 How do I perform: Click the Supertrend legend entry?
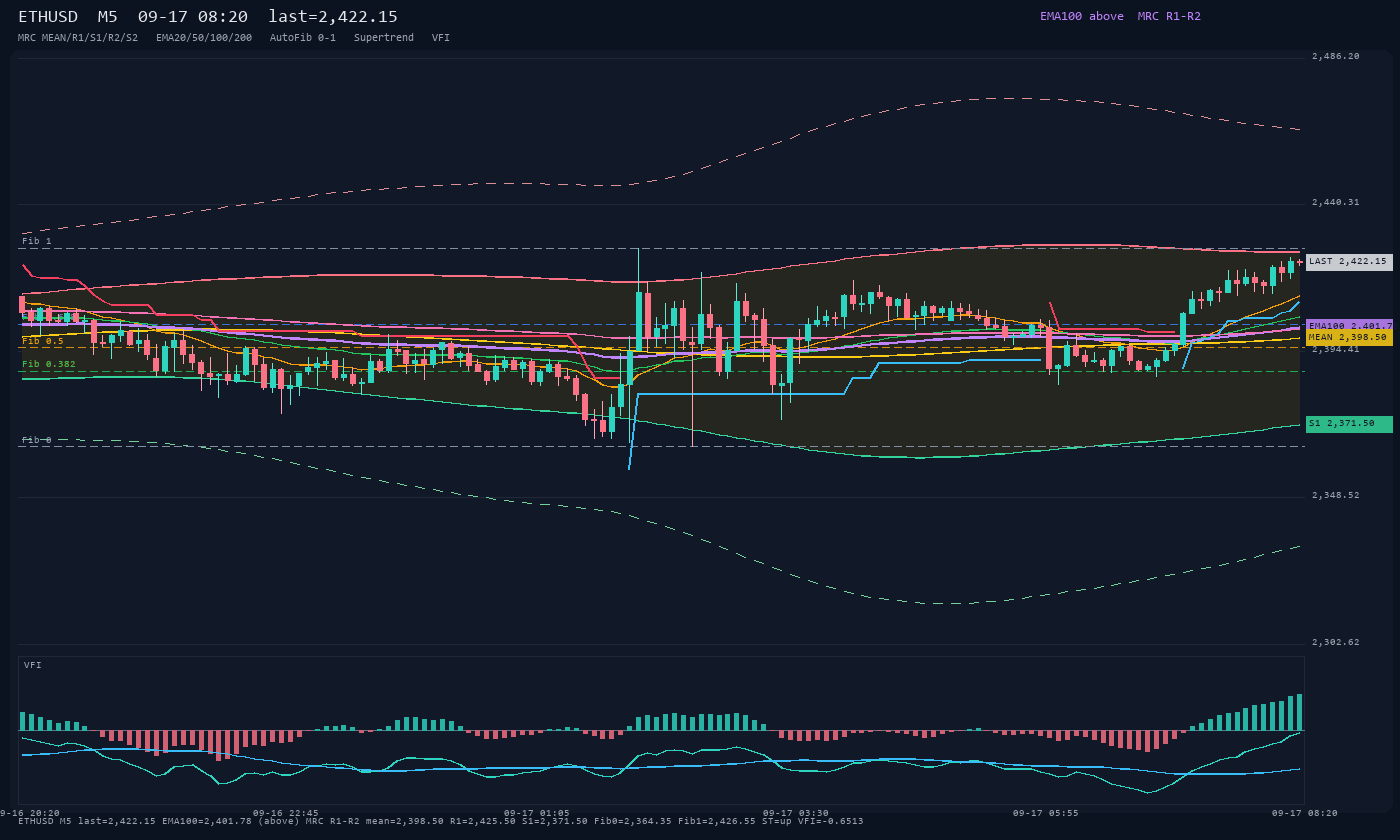pos(384,38)
